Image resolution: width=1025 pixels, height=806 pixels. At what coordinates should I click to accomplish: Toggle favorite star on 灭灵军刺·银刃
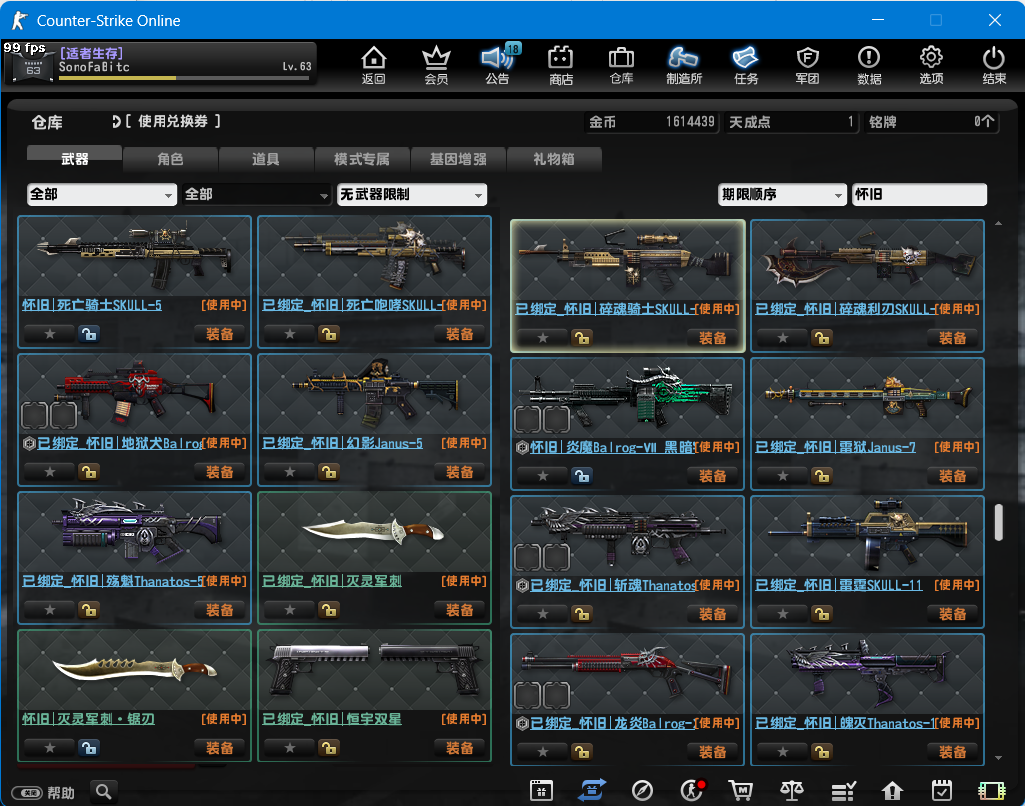point(48,747)
